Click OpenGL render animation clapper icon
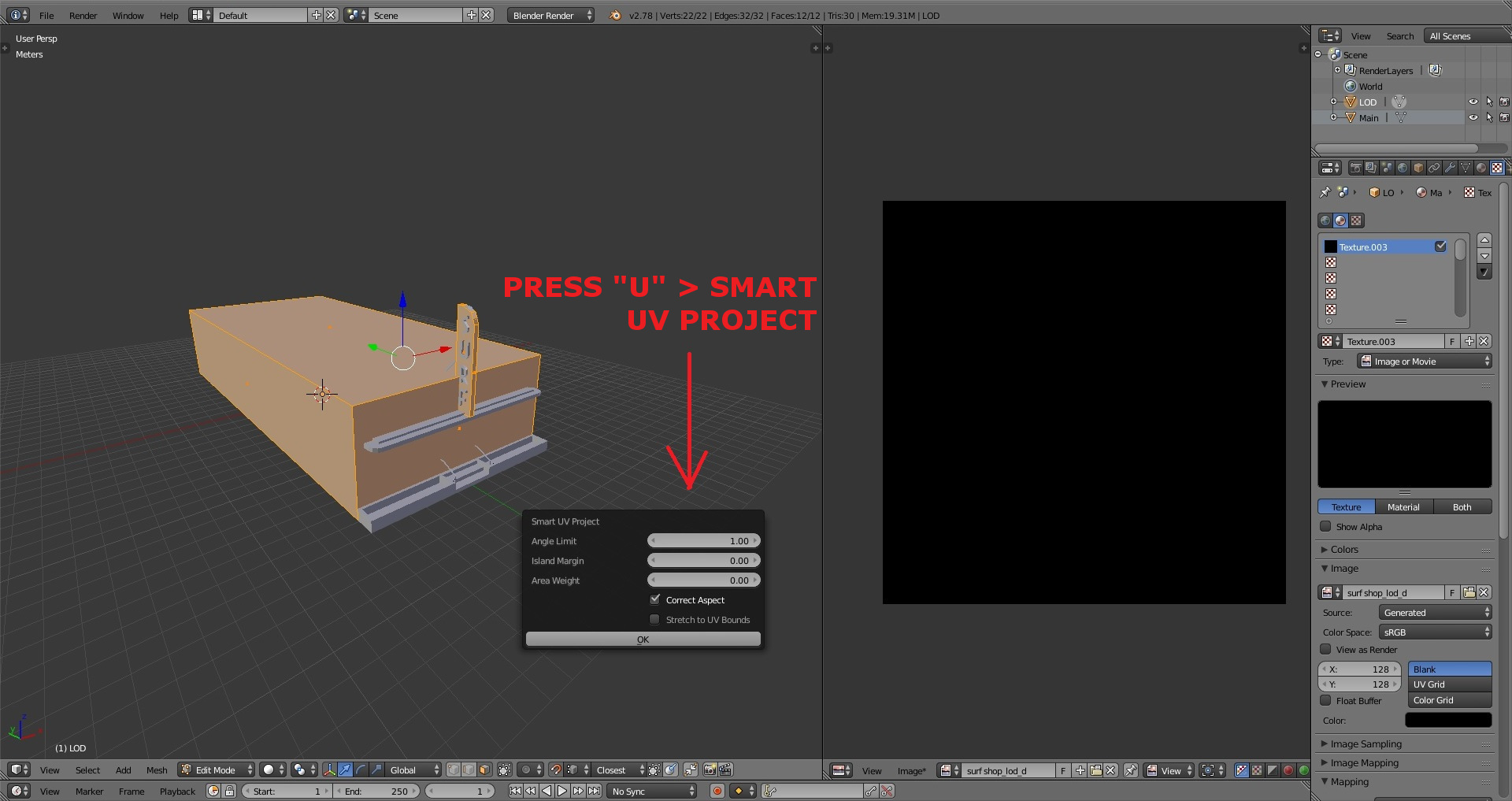 click(x=725, y=769)
